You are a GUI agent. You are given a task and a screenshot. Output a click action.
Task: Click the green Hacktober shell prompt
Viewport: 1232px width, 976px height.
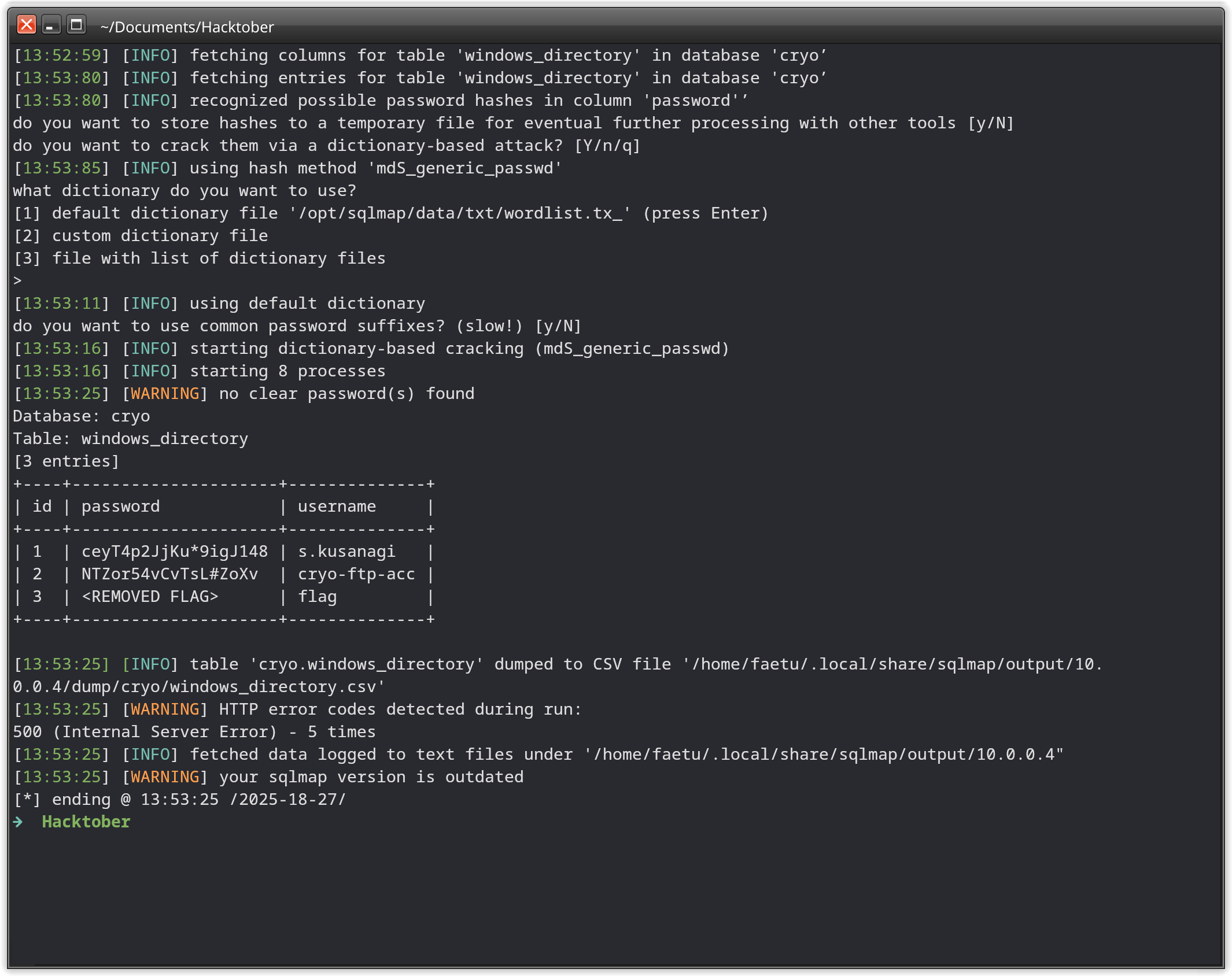click(x=86, y=822)
